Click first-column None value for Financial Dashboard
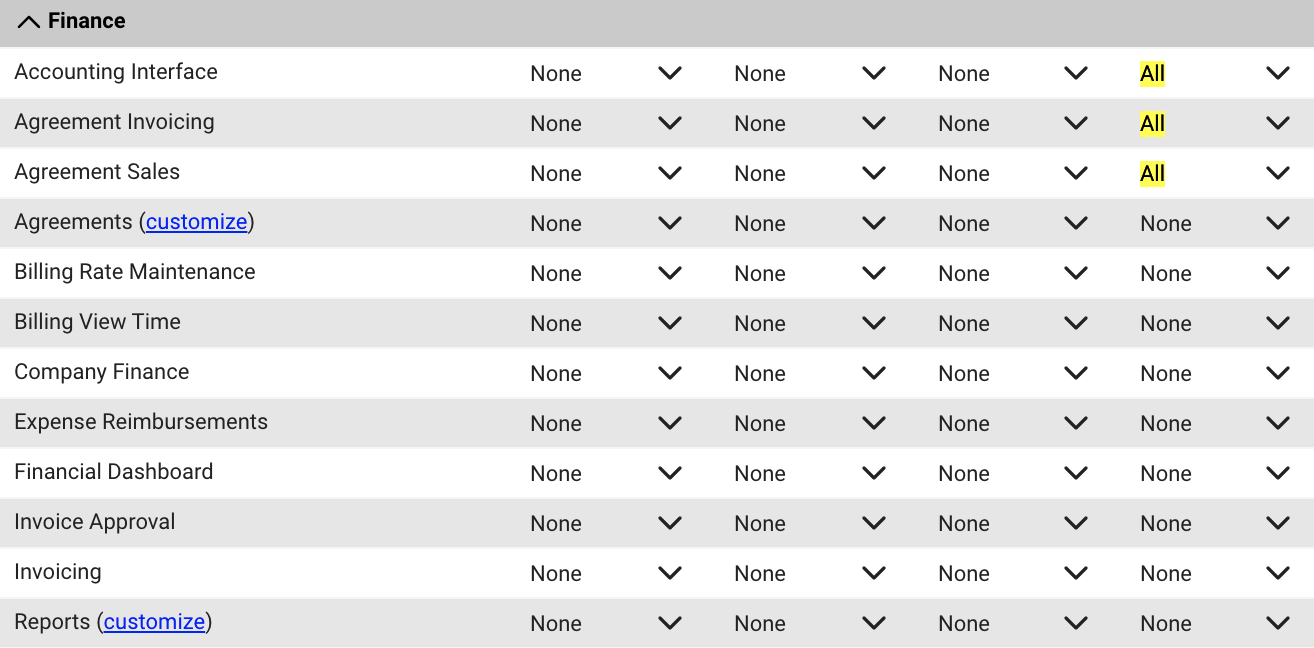The image size is (1314, 648). (556, 474)
